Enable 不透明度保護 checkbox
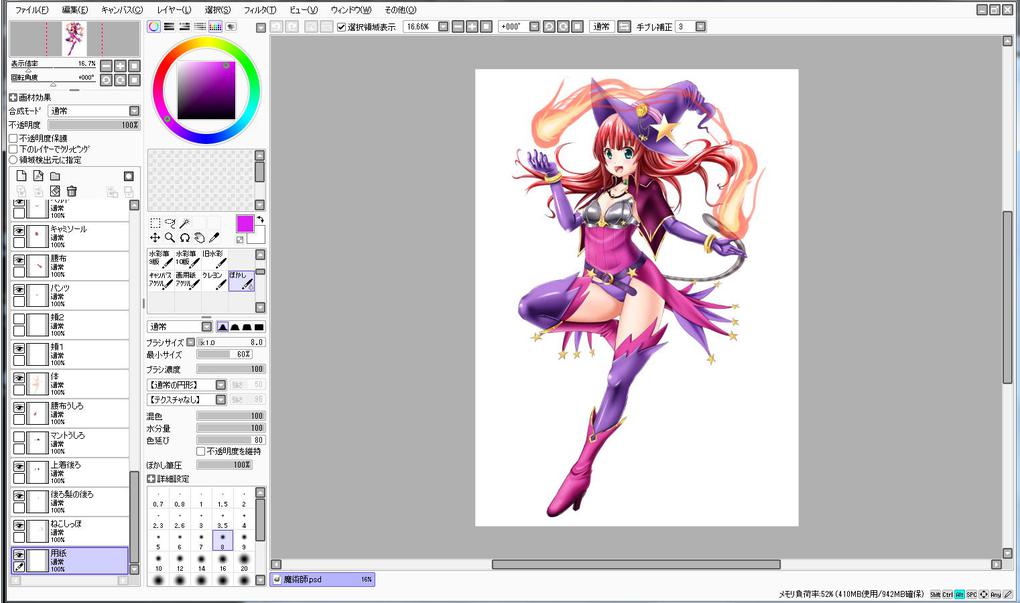 13,139
